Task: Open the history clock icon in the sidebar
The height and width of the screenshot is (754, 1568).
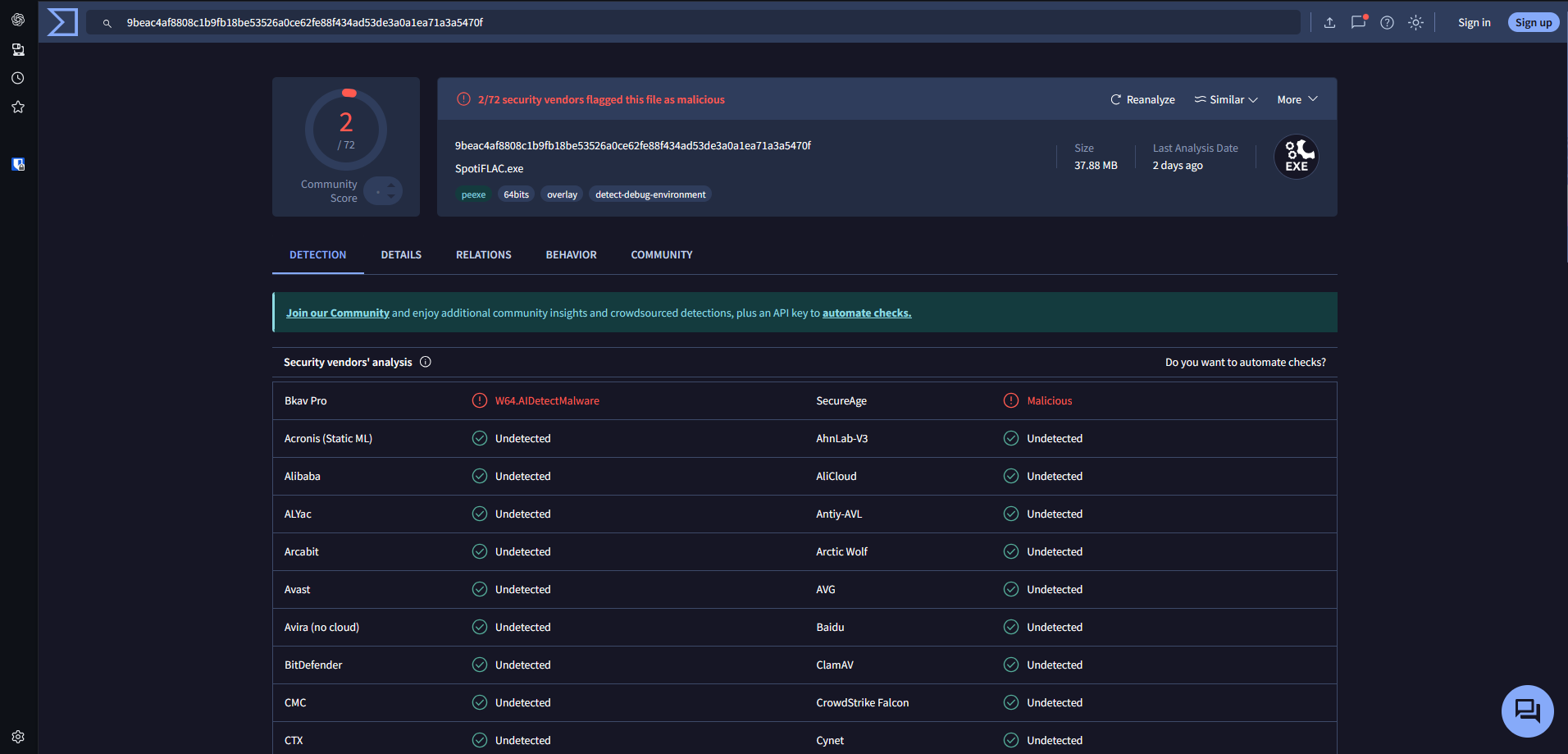Action: coord(18,78)
